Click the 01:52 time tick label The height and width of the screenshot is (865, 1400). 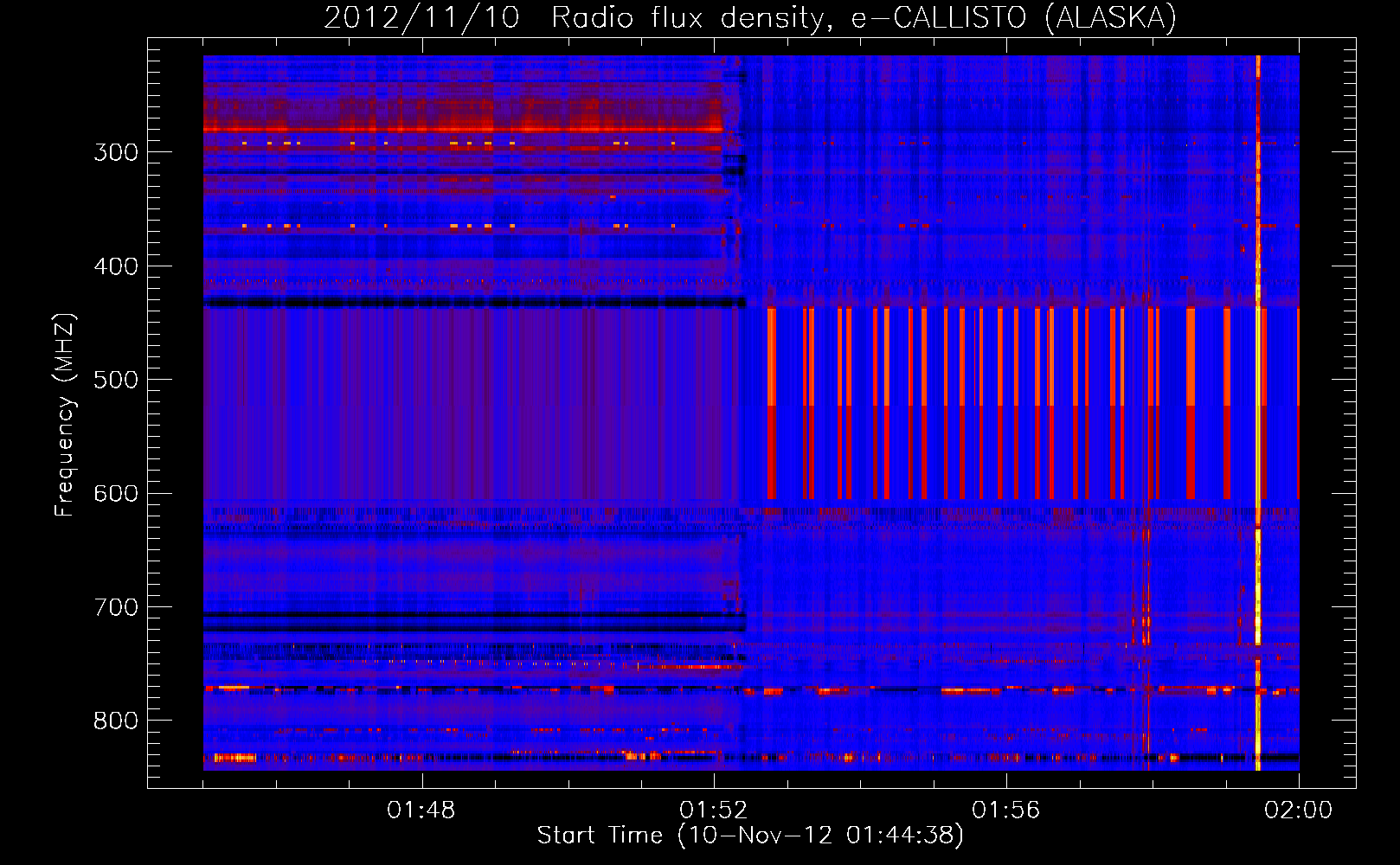(714, 811)
